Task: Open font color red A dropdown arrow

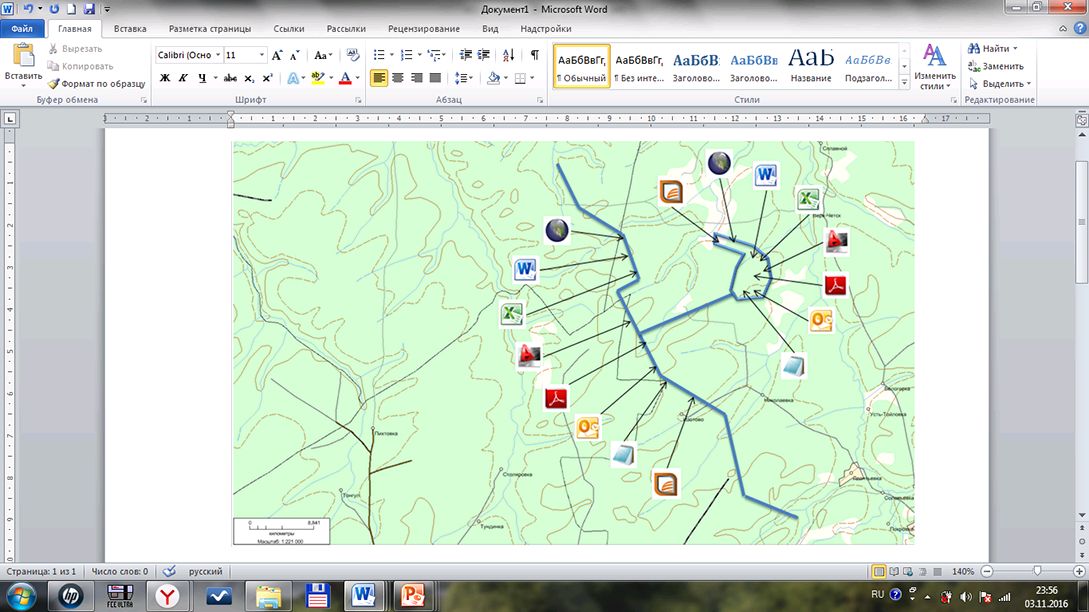Action: pyautogui.click(x=359, y=78)
